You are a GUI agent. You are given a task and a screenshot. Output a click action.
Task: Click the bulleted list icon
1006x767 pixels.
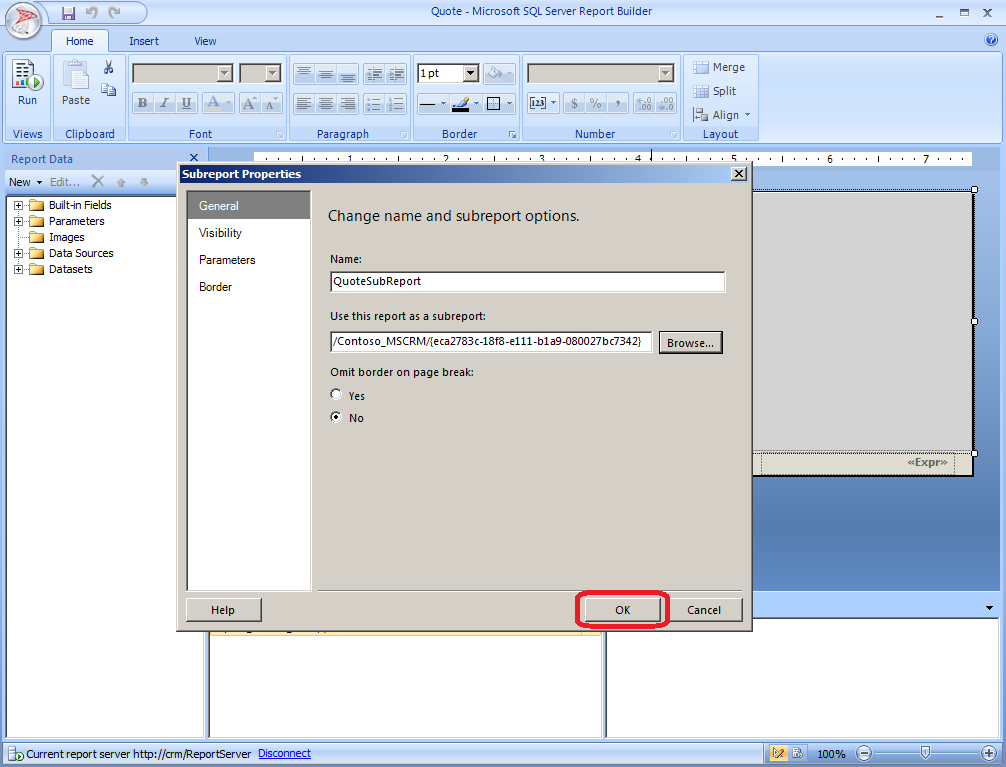(374, 103)
